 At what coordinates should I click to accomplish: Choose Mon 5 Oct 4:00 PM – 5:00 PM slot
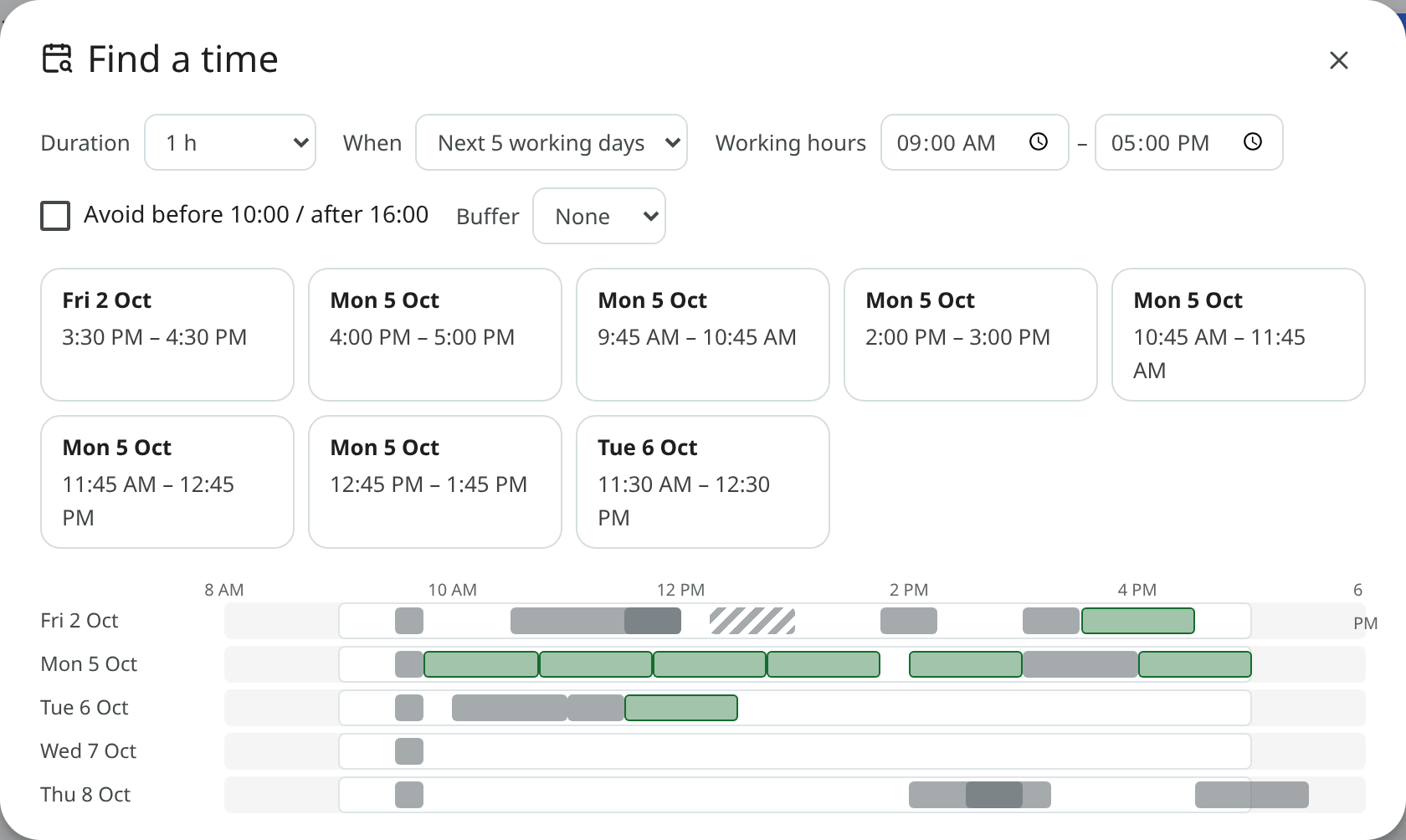[x=435, y=335]
